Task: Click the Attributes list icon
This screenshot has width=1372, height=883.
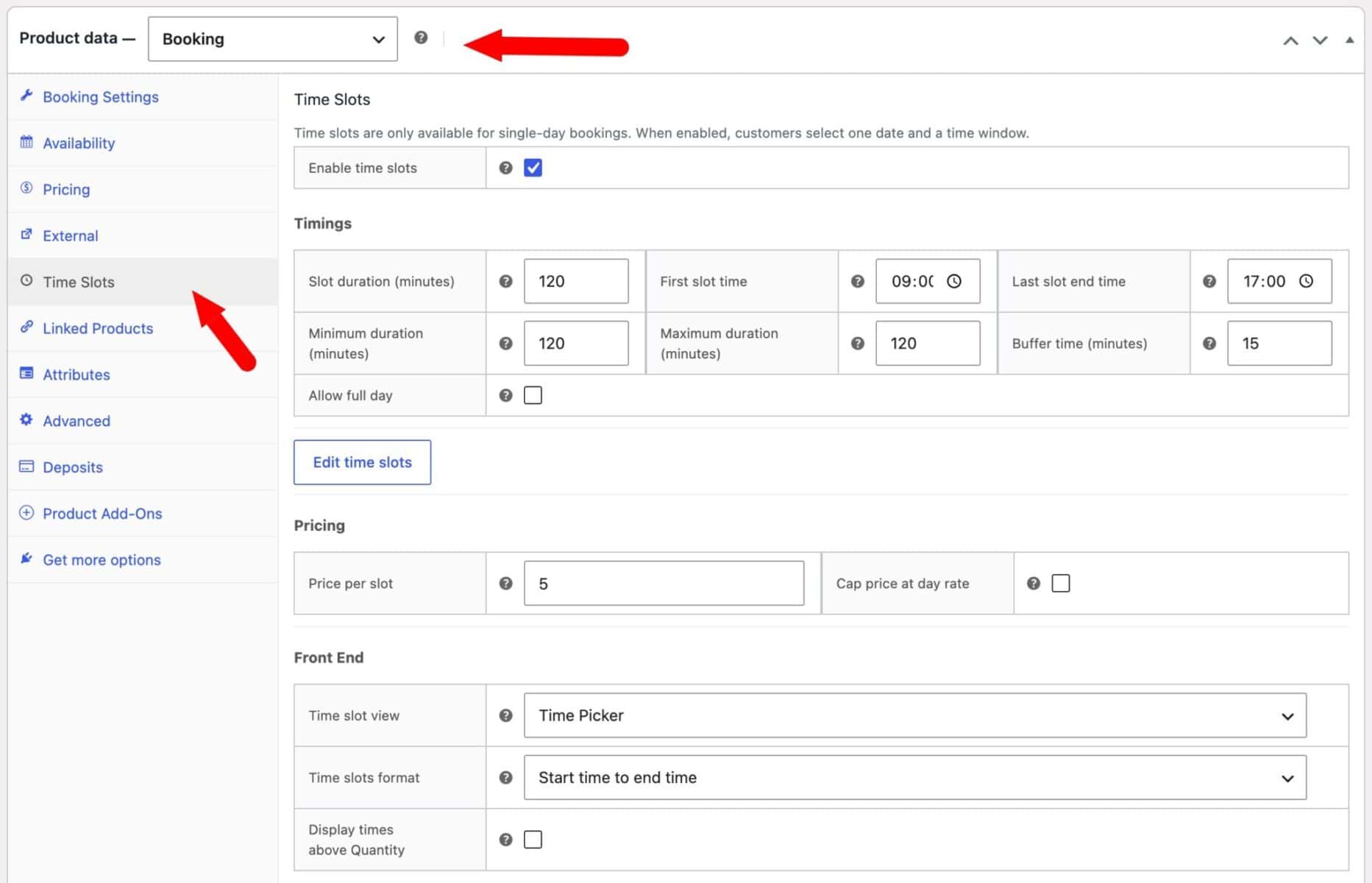Action: pyautogui.click(x=26, y=374)
